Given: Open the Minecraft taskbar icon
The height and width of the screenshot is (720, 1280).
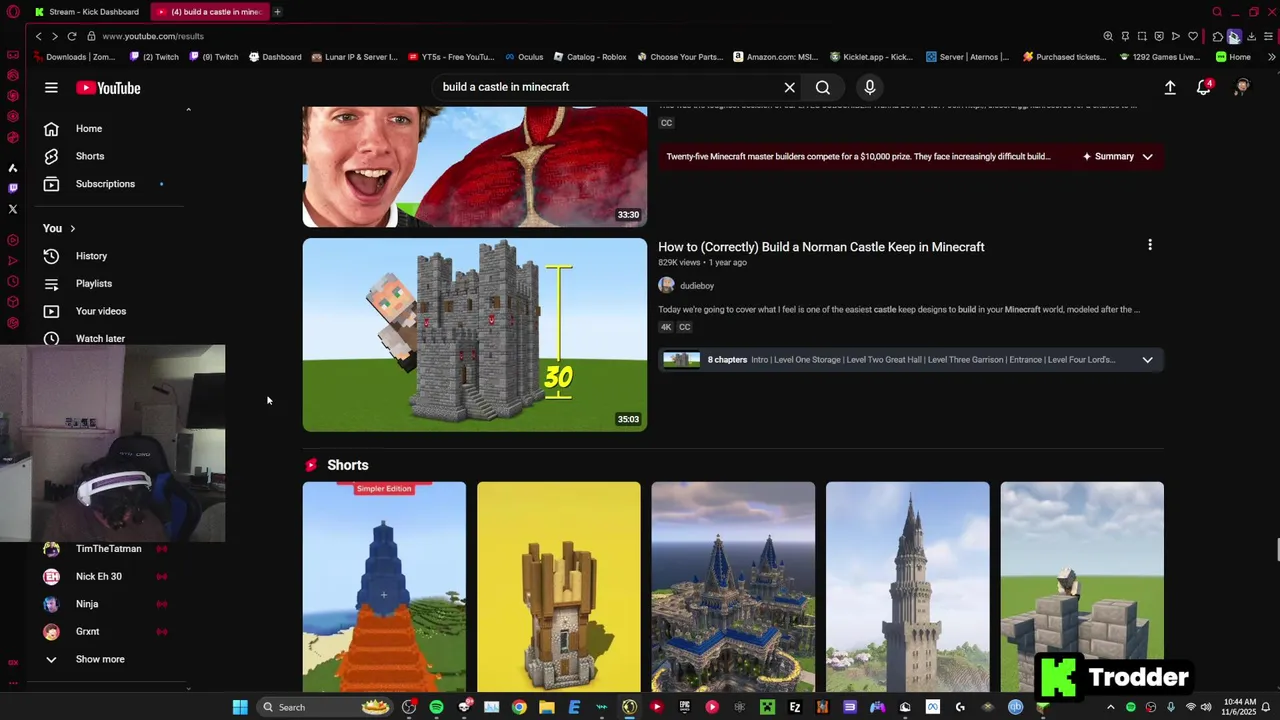Looking at the screenshot, I should [767, 707].
